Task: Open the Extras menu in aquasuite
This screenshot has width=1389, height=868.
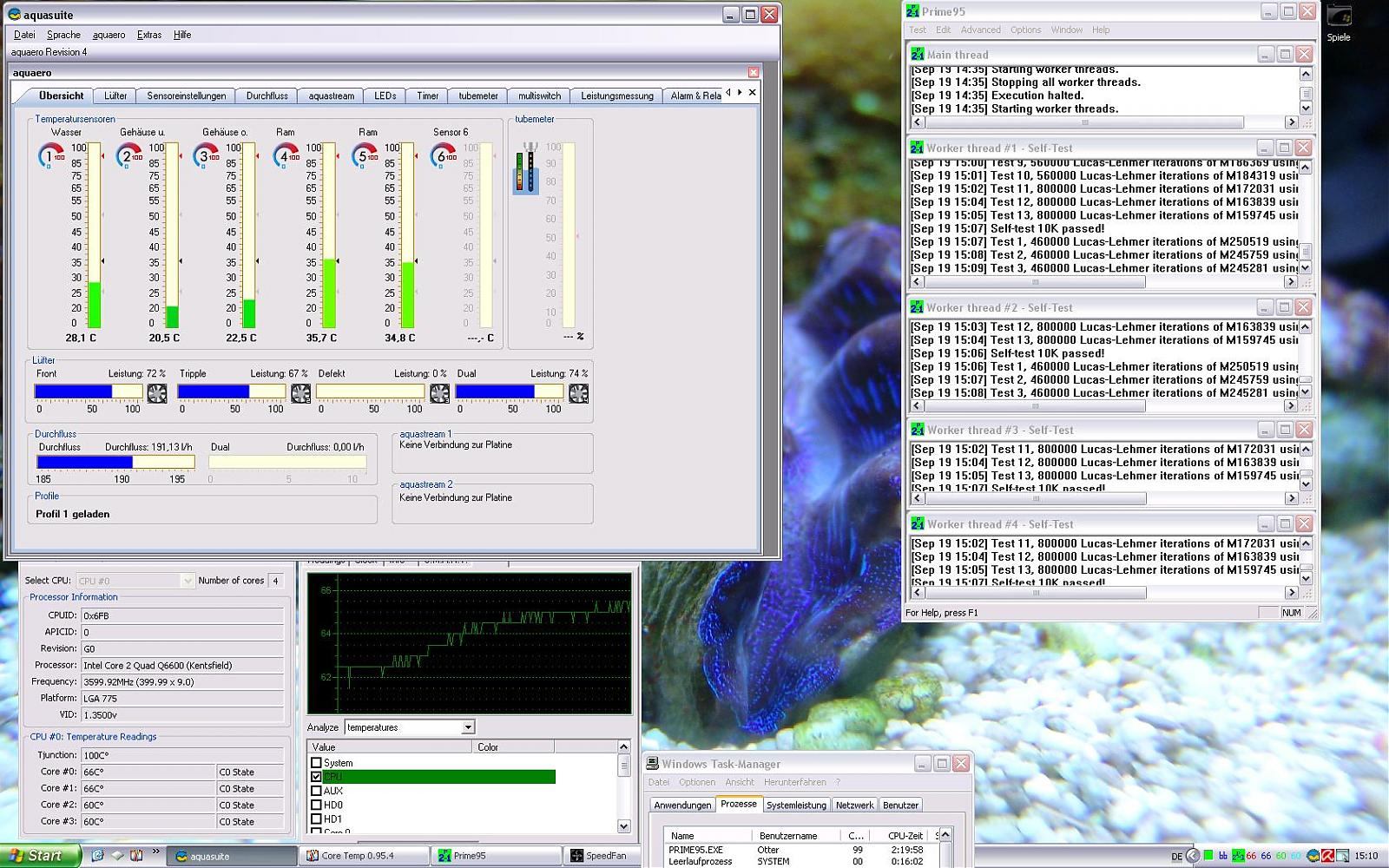Action: click(149, 35)
